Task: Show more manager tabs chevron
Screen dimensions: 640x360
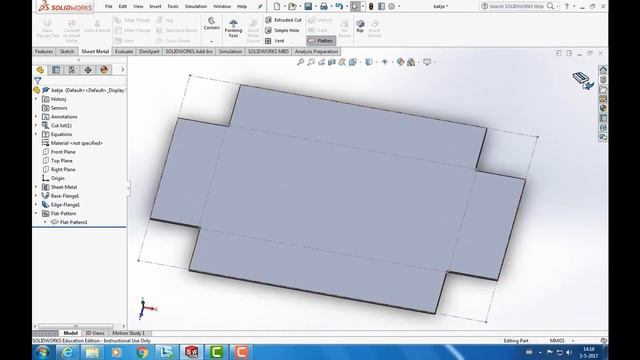Action: 122,70
